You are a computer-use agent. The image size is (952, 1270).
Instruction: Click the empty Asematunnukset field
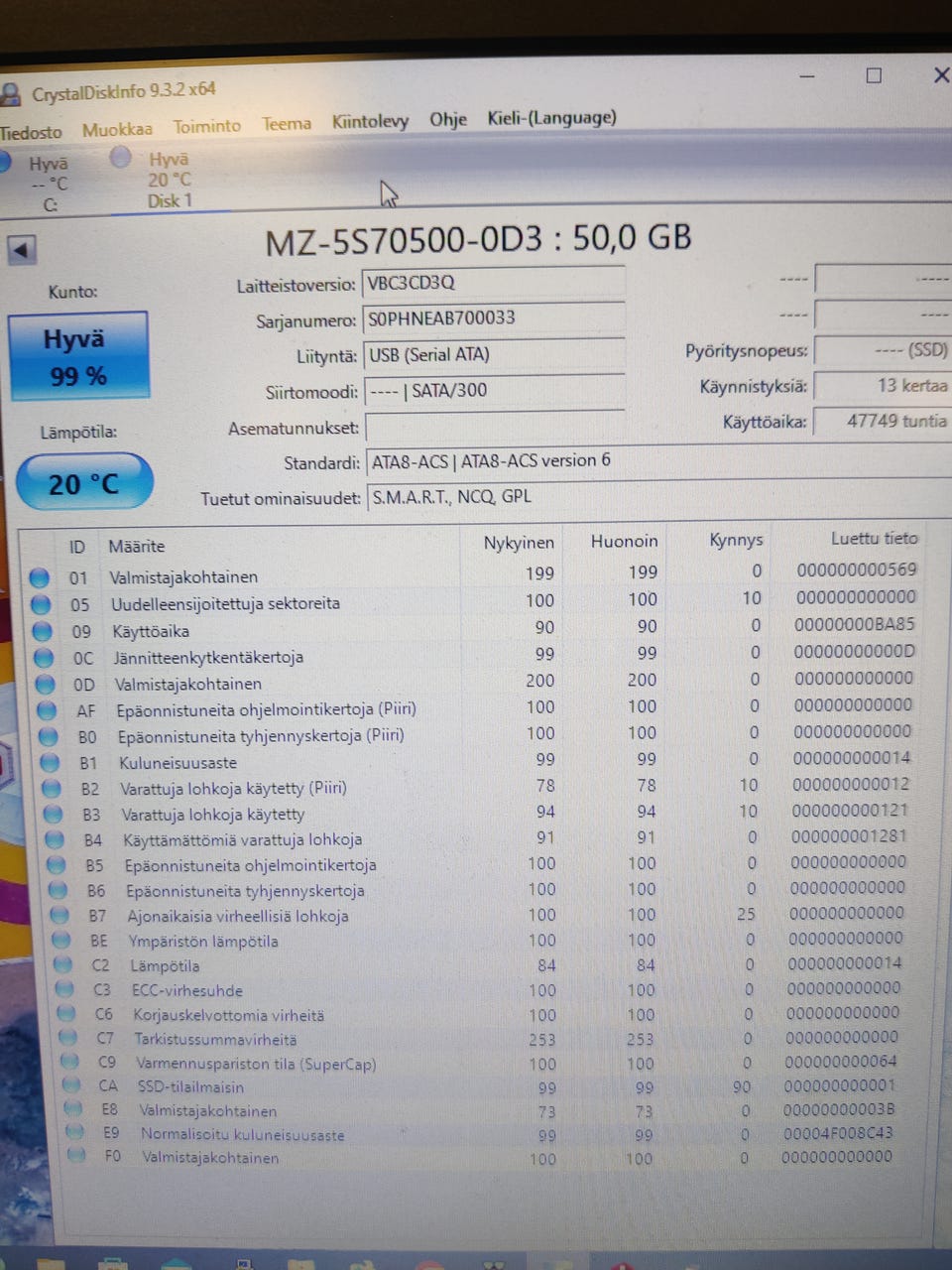point(495,428)
